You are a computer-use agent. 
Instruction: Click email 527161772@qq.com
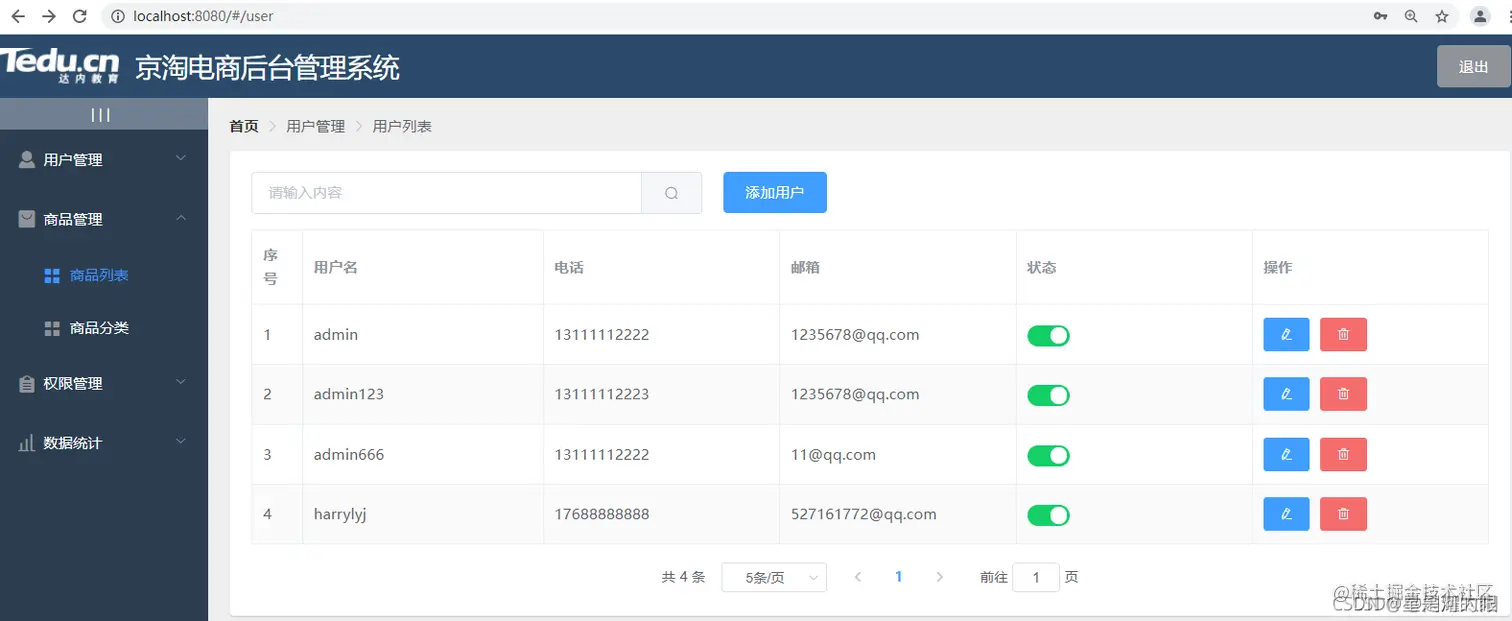click(x=864, y=514)
